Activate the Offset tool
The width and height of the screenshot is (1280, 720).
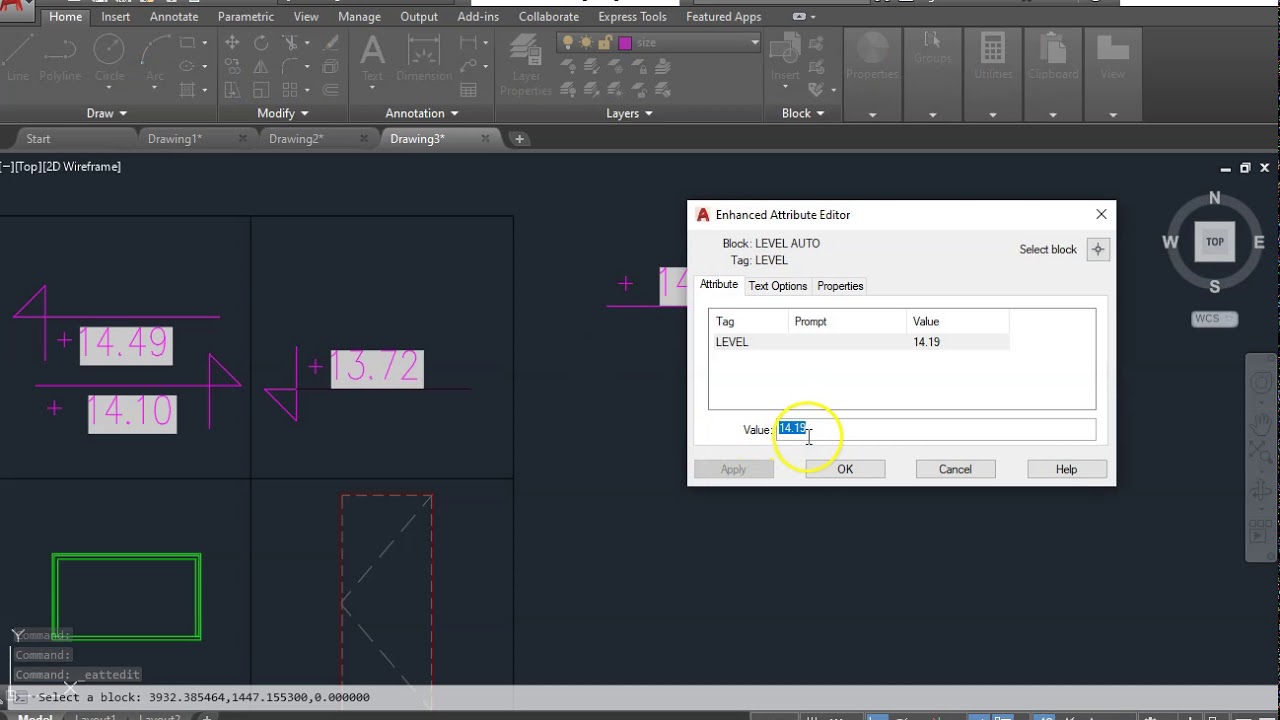[330, 89]
